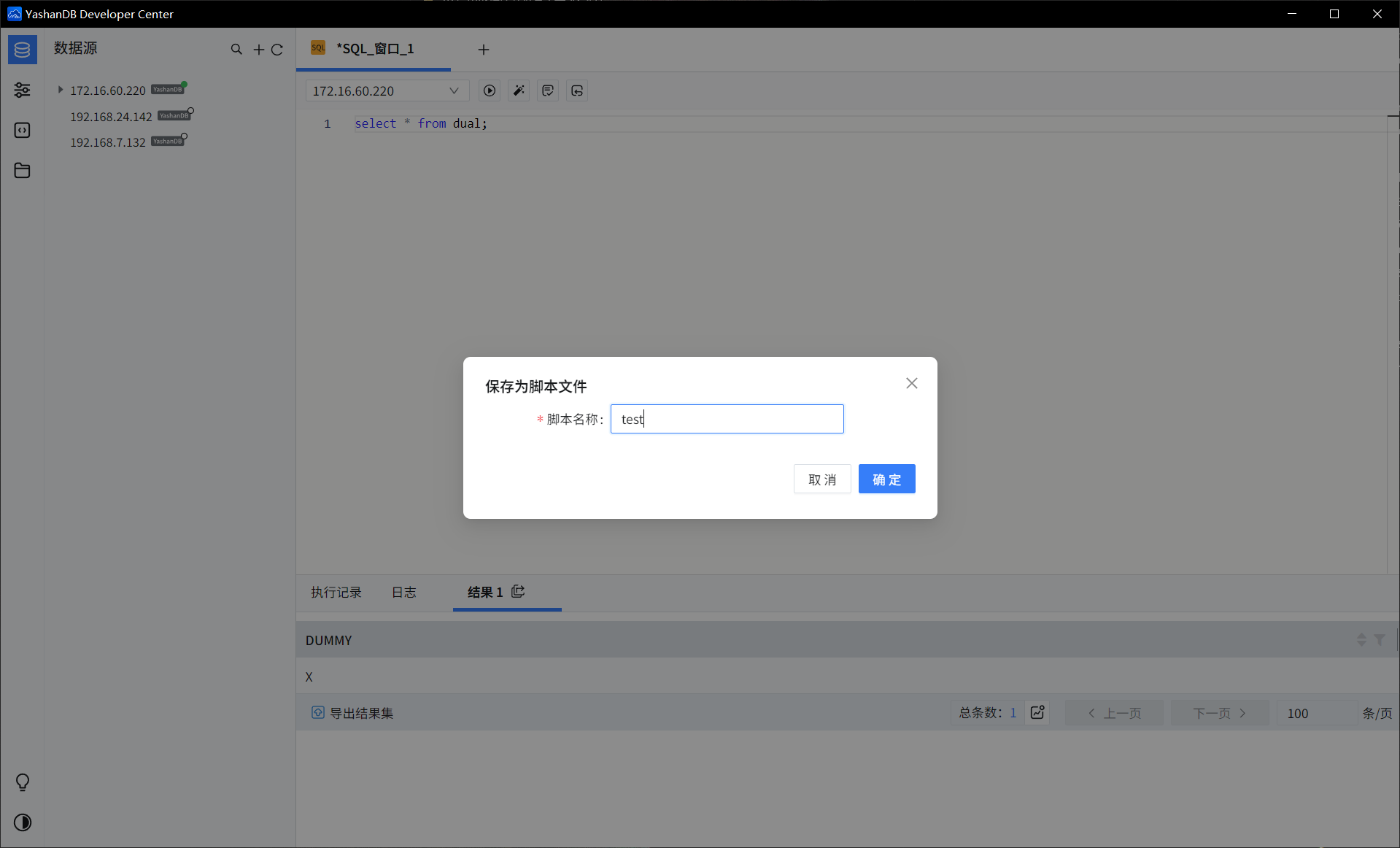Toggle the dark/light theme icon
The image size is (1400, 848).
pos(23,822)
